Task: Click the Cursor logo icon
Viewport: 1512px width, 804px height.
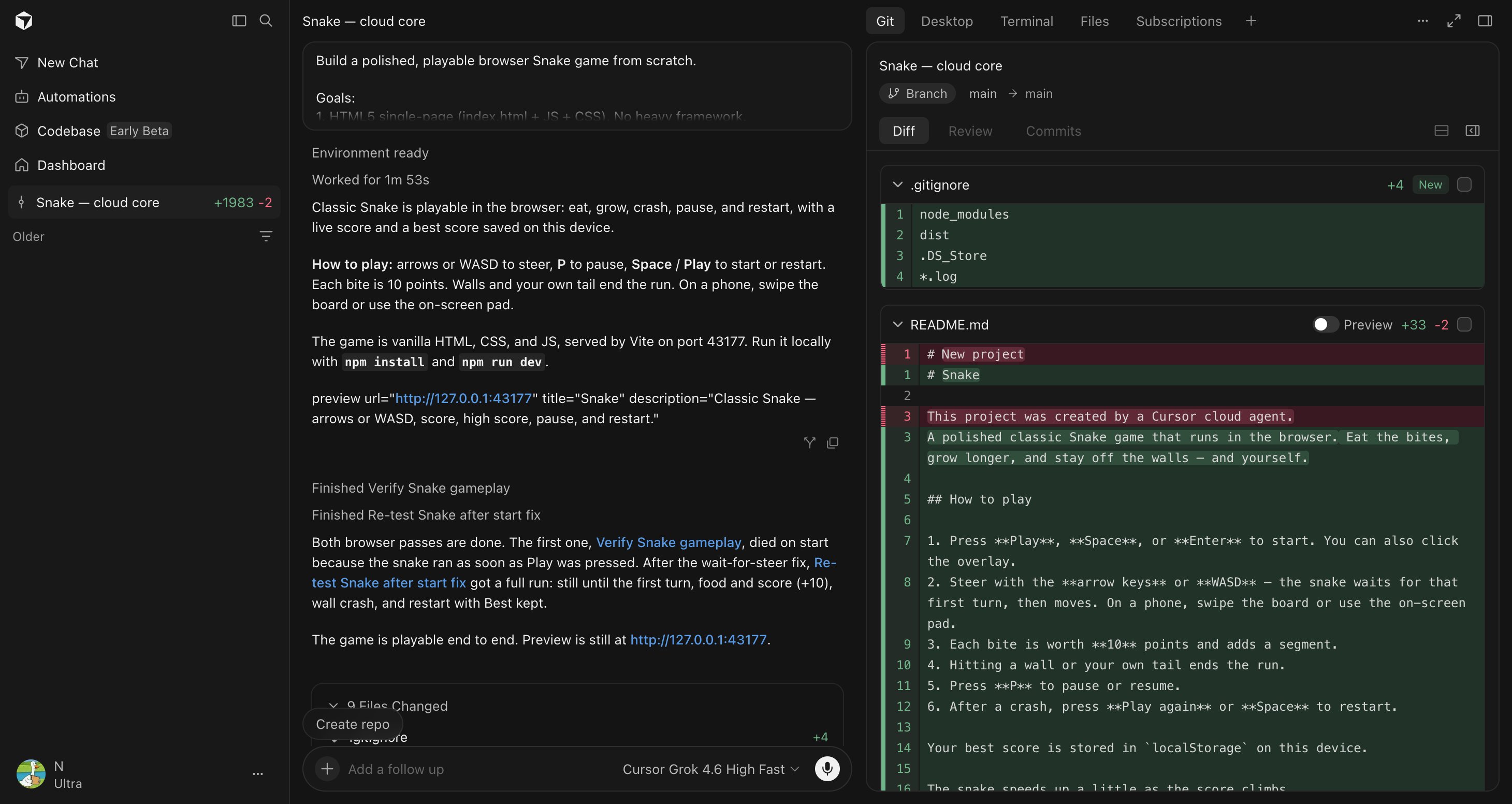Action: (x=23, y=21)
